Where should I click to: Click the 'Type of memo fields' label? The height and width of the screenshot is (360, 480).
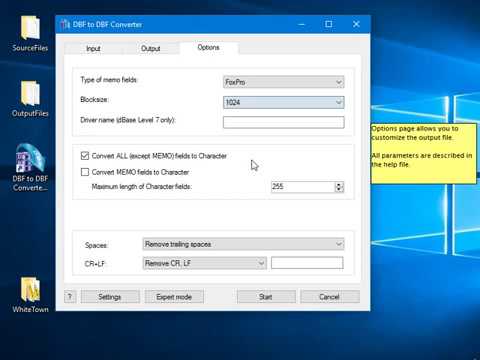pos(109,80)
